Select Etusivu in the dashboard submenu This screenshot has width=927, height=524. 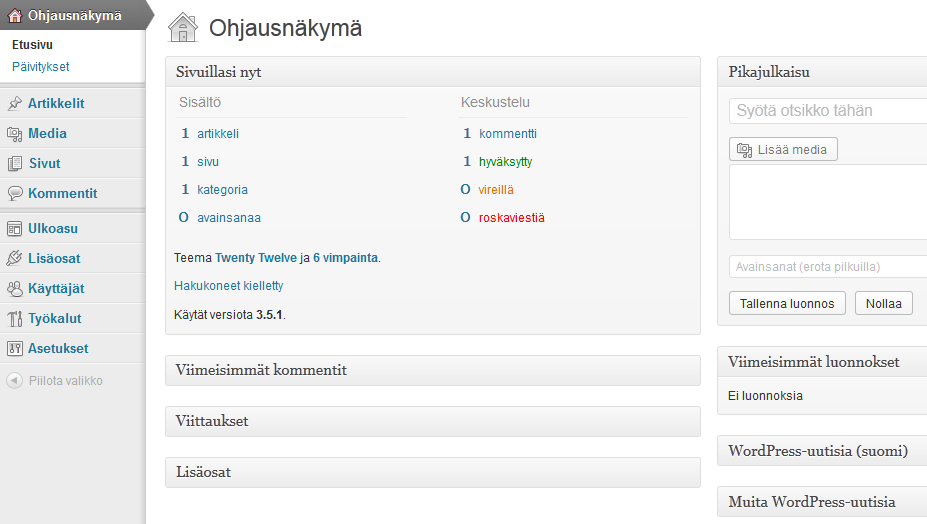pyautogui.click(x=33, y=44)
